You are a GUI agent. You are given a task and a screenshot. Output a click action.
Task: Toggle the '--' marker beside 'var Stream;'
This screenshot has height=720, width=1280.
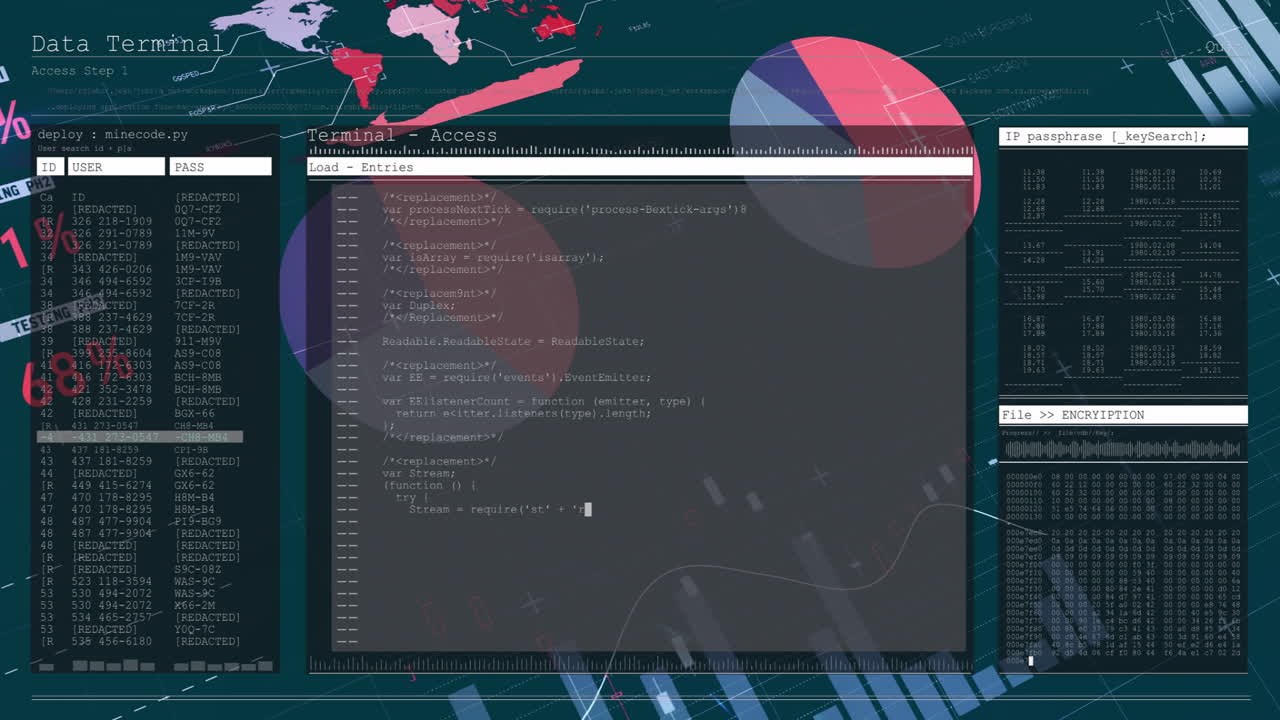(x=347, y=473)
